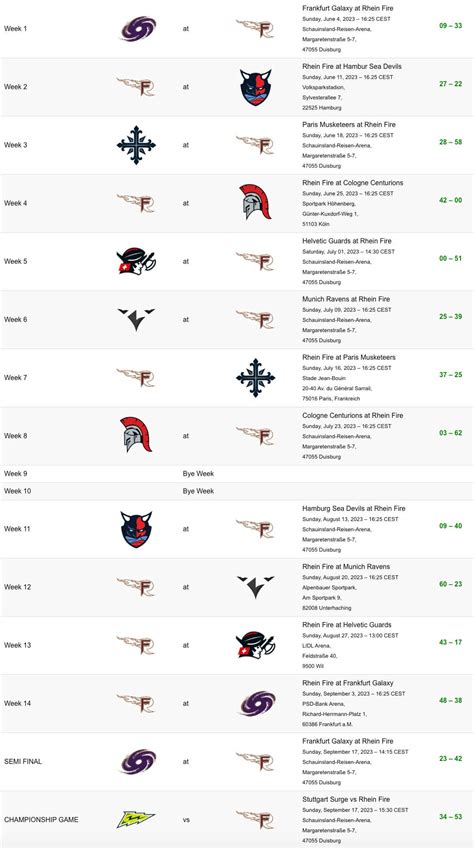The width and height of the screenshot is (474, 848).
Task: Click the Cologne Centurions helmet logo in Week 4
Action: 255,202
